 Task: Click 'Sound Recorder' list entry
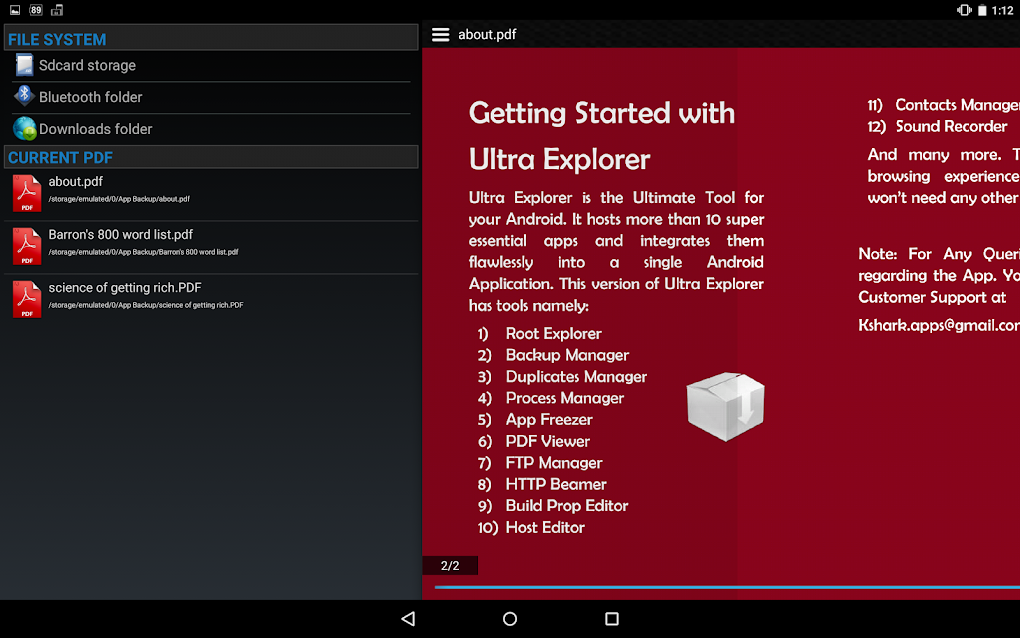[951, 126]
